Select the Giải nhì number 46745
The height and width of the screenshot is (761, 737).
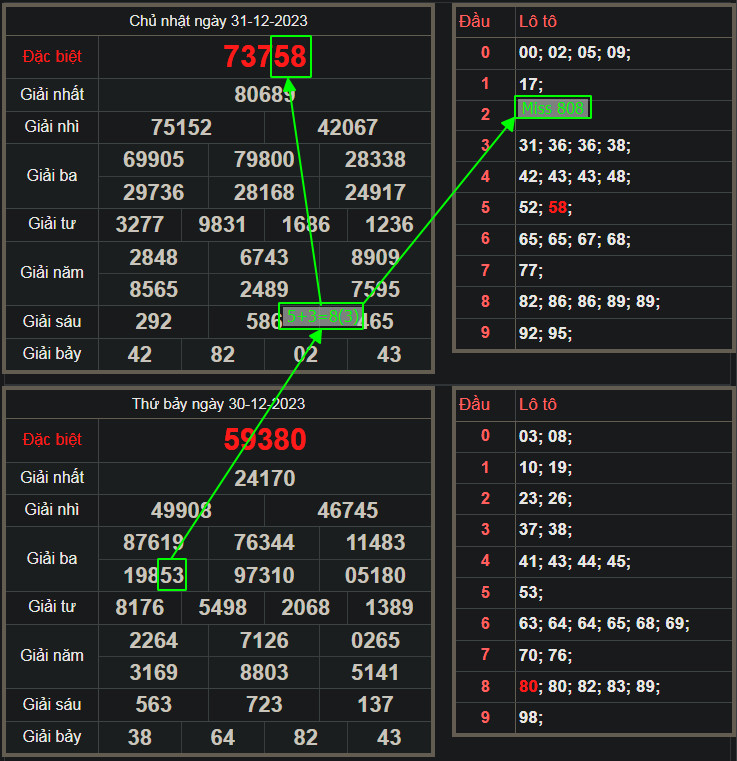click(x=348, y=511)
